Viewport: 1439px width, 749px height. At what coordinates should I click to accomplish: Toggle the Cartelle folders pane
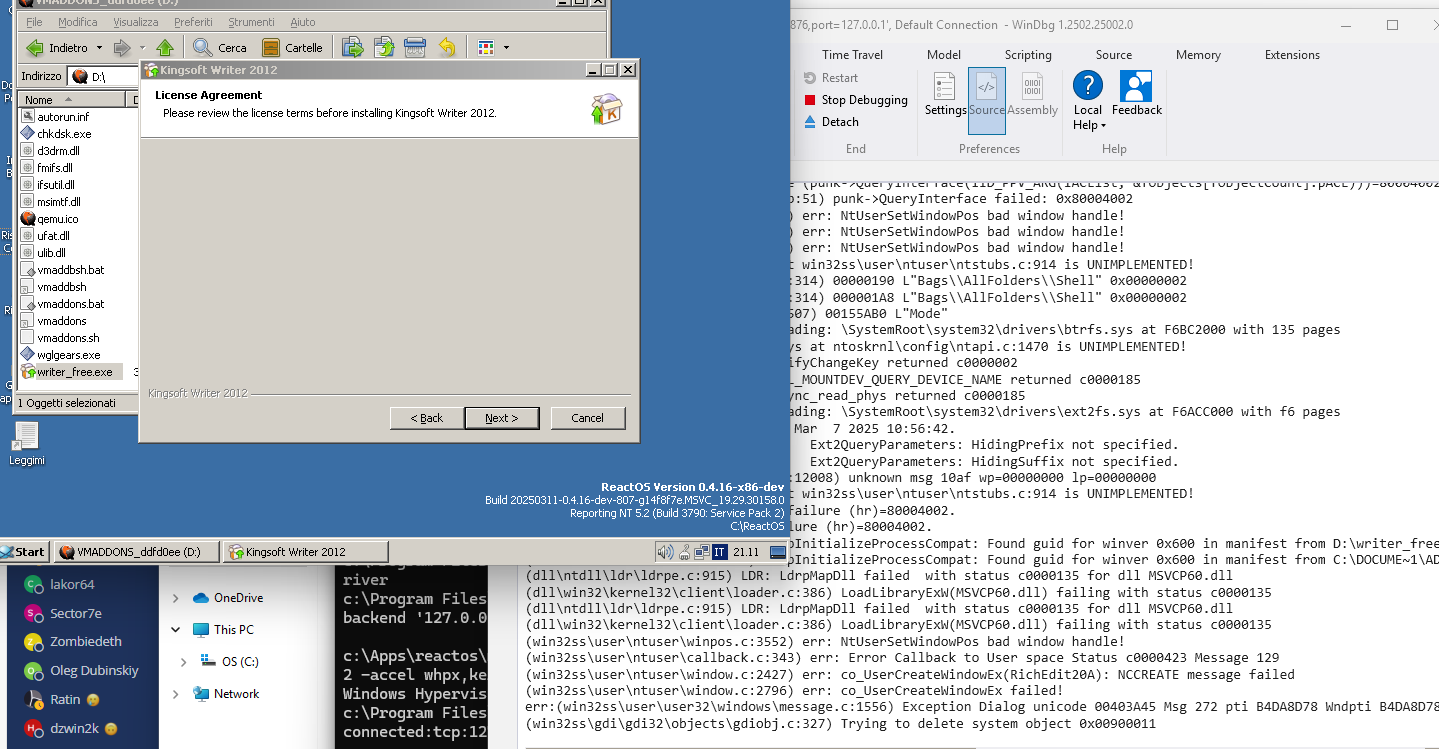pos(292,47)
